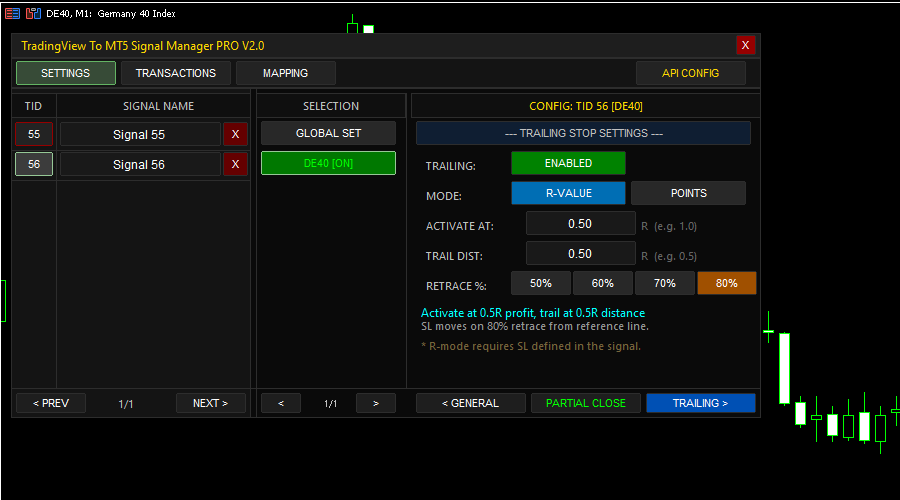
Task: Choose GLOBAL SET selection
Action: pyautogui.click(x=328, y=133)
